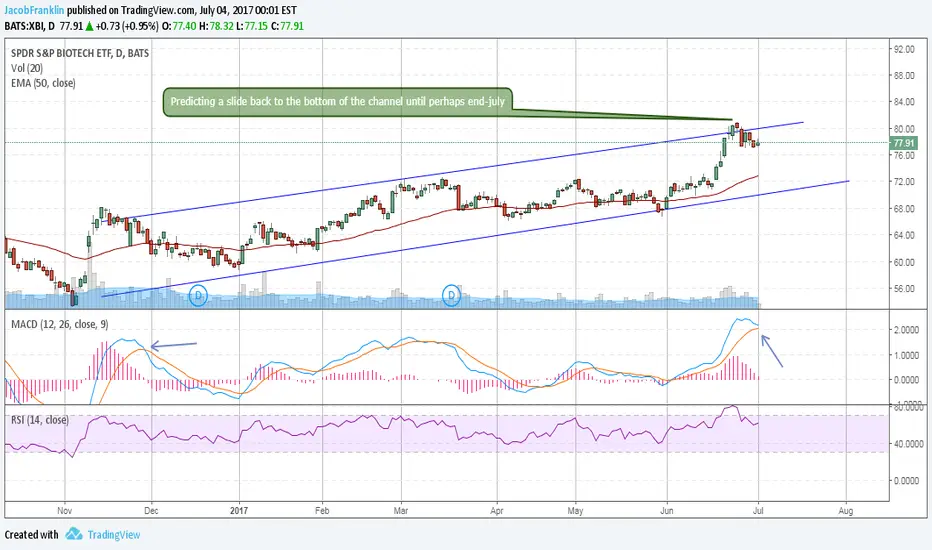Screen dimensions: 932x550
Task: Click the 60.00 price axis label
Action: pyautogui.click(x=904, y=262)
